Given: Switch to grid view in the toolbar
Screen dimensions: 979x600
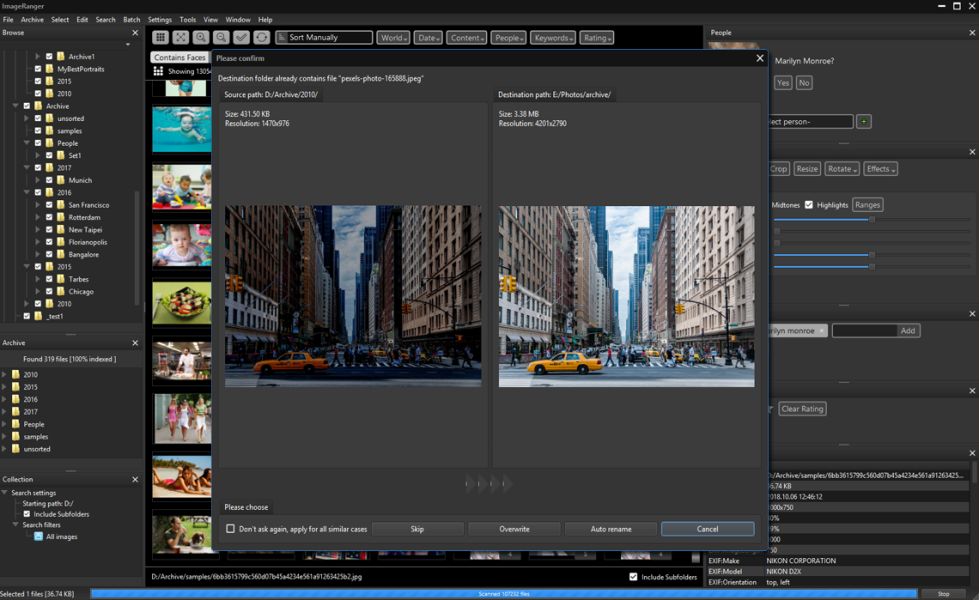Looking at the screenshot, I should pyautogui.click(x=161, y=37).
